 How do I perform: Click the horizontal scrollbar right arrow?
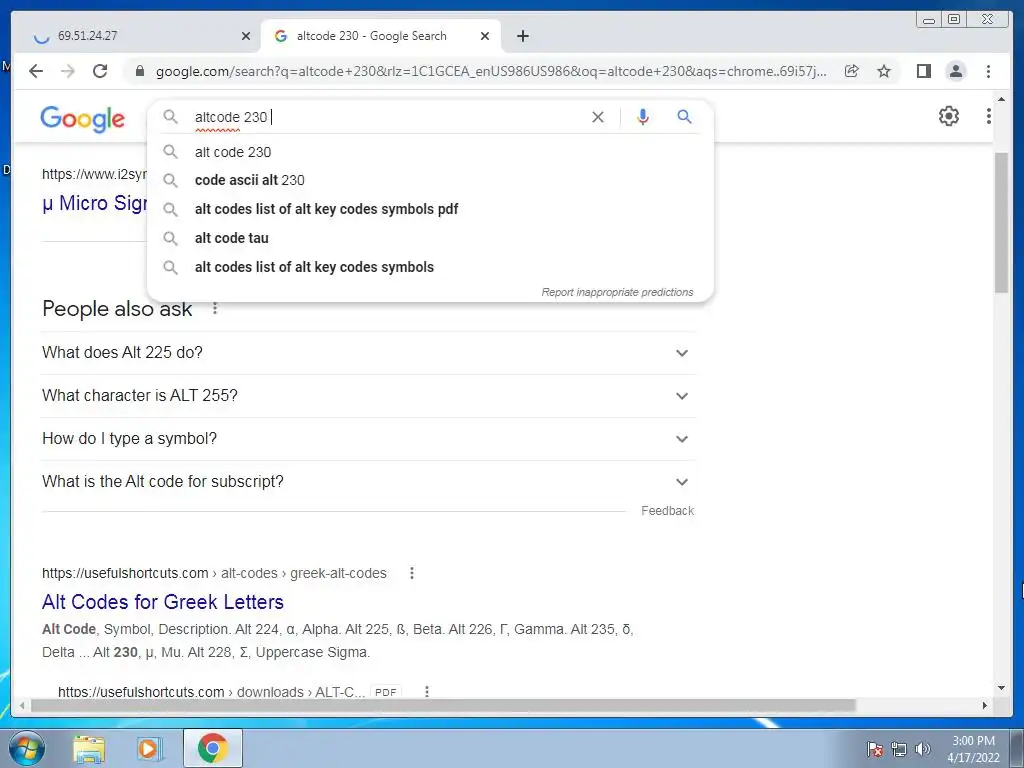click(985, 705)
